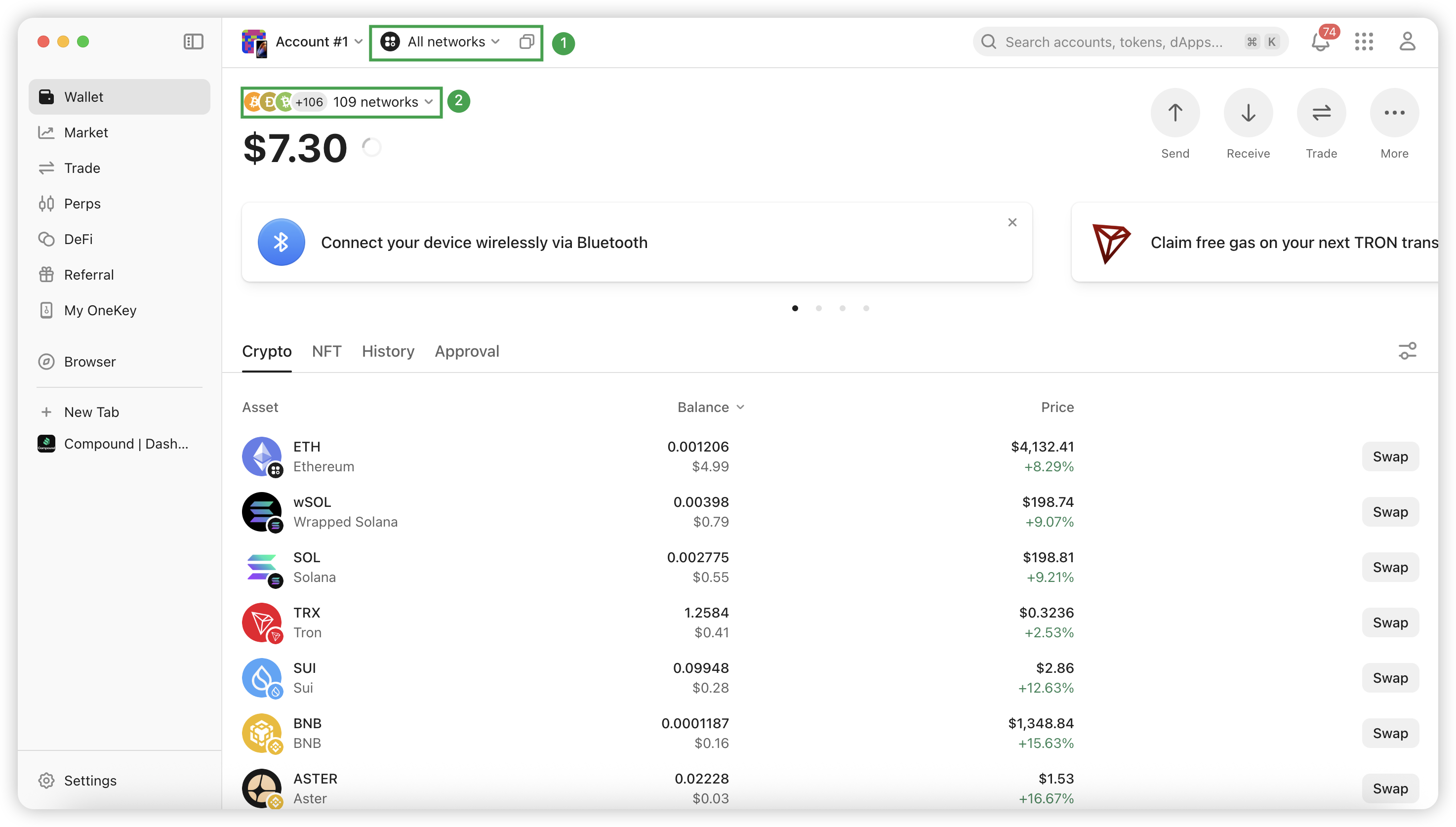Click the Receive down-arrow icon

(1248, 113)
